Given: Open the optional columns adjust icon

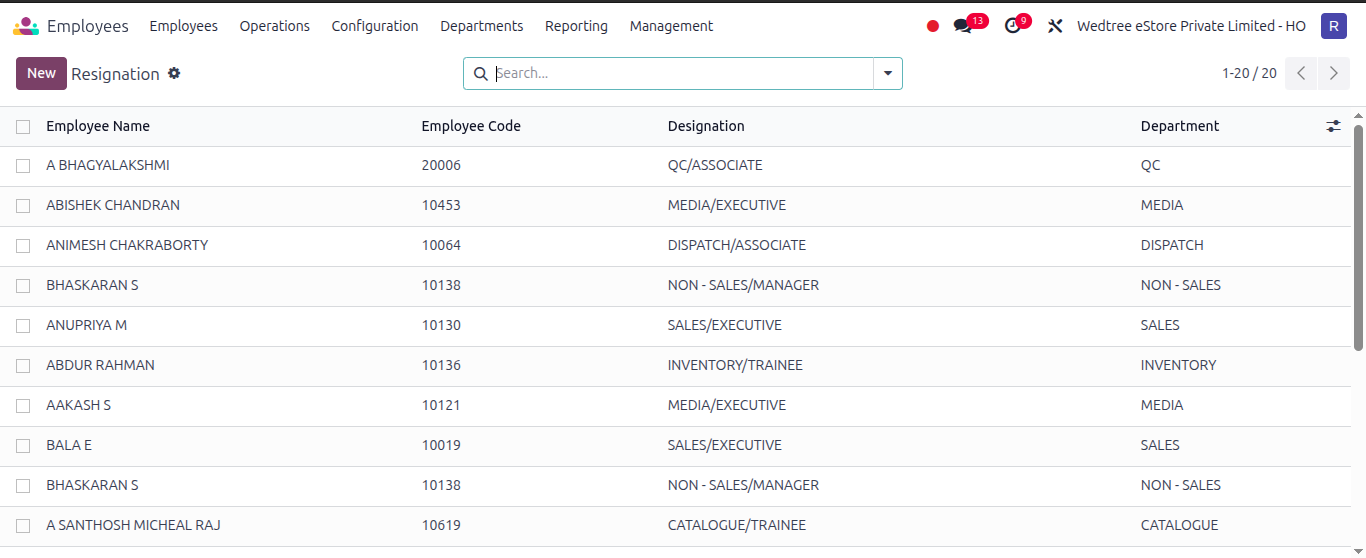Looking at the screenshot, I should pyautogui.click(x=1333, y=126).
